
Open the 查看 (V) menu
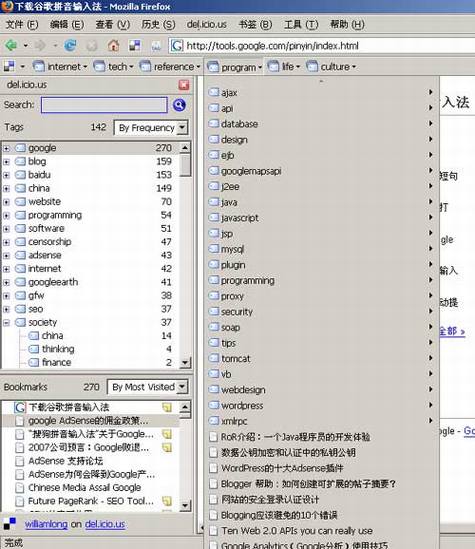click(112, 25)
